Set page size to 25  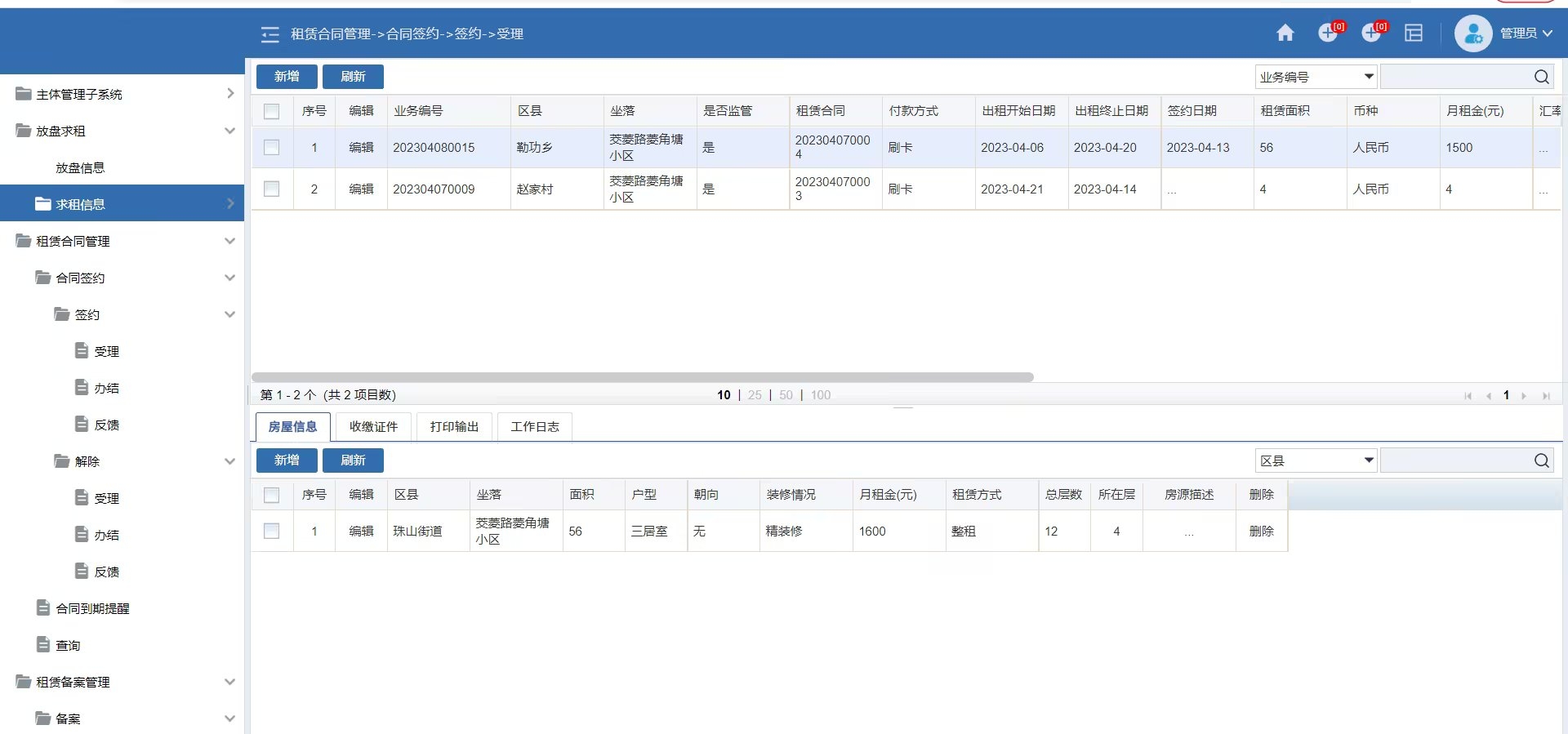click(x=755, y=395)
